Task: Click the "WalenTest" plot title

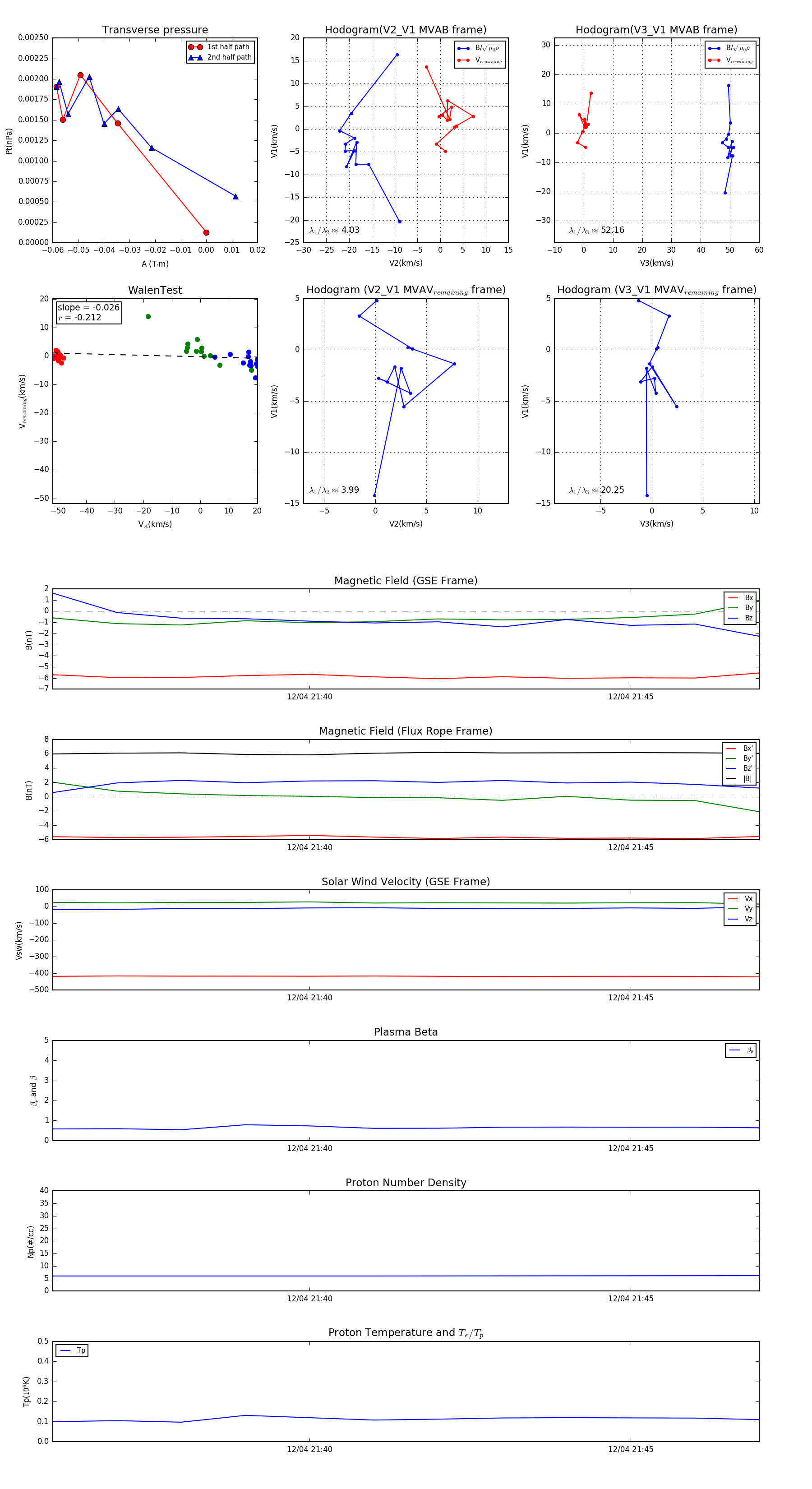Action: click(155, 290)
